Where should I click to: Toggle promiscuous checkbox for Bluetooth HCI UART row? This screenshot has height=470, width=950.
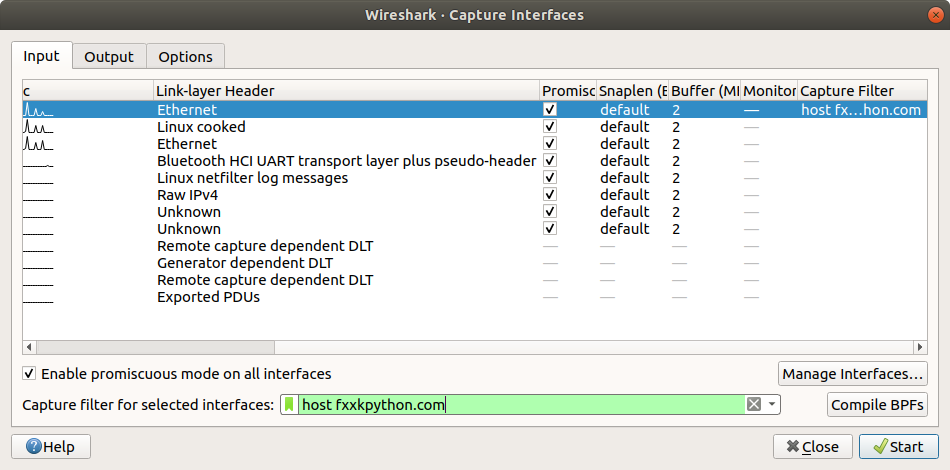[550, 161]
